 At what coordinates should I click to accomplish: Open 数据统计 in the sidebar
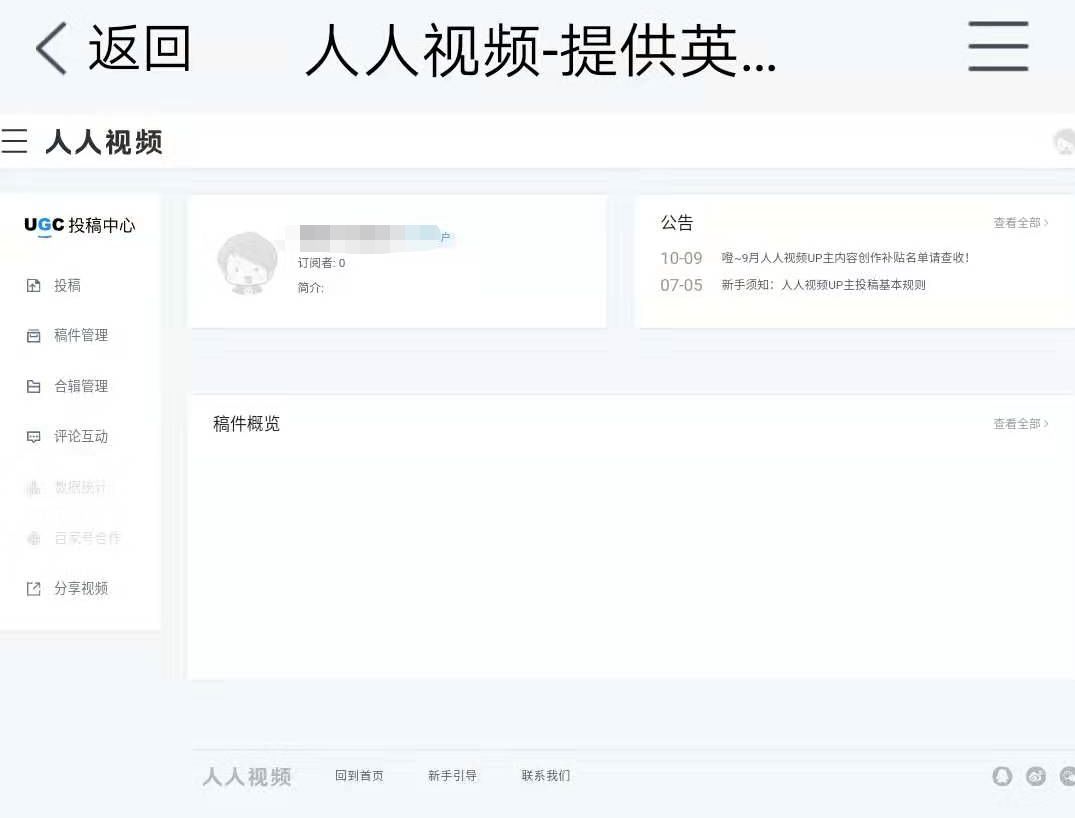pos(81,488)
